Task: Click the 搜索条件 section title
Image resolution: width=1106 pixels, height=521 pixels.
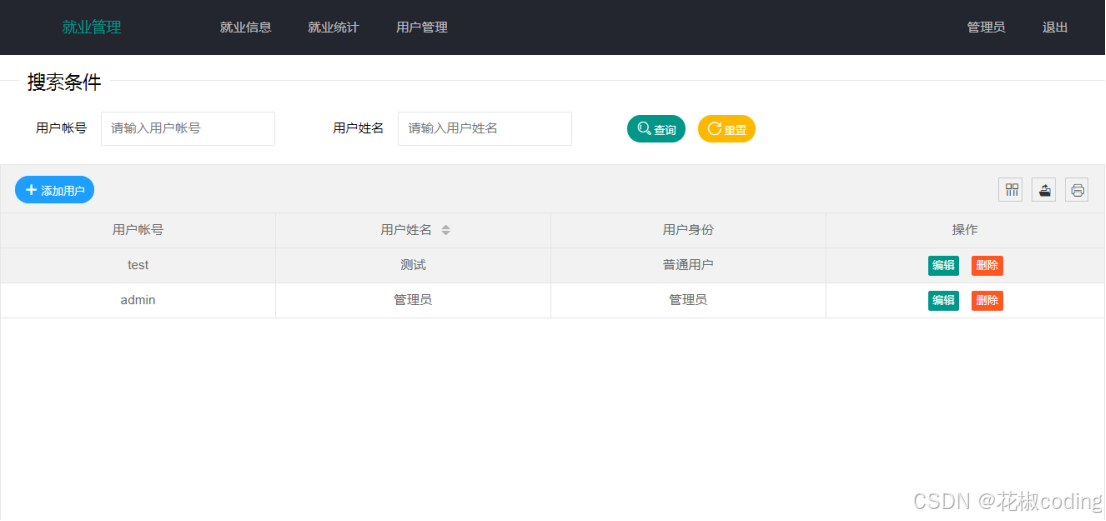Action: click(64, 82)
